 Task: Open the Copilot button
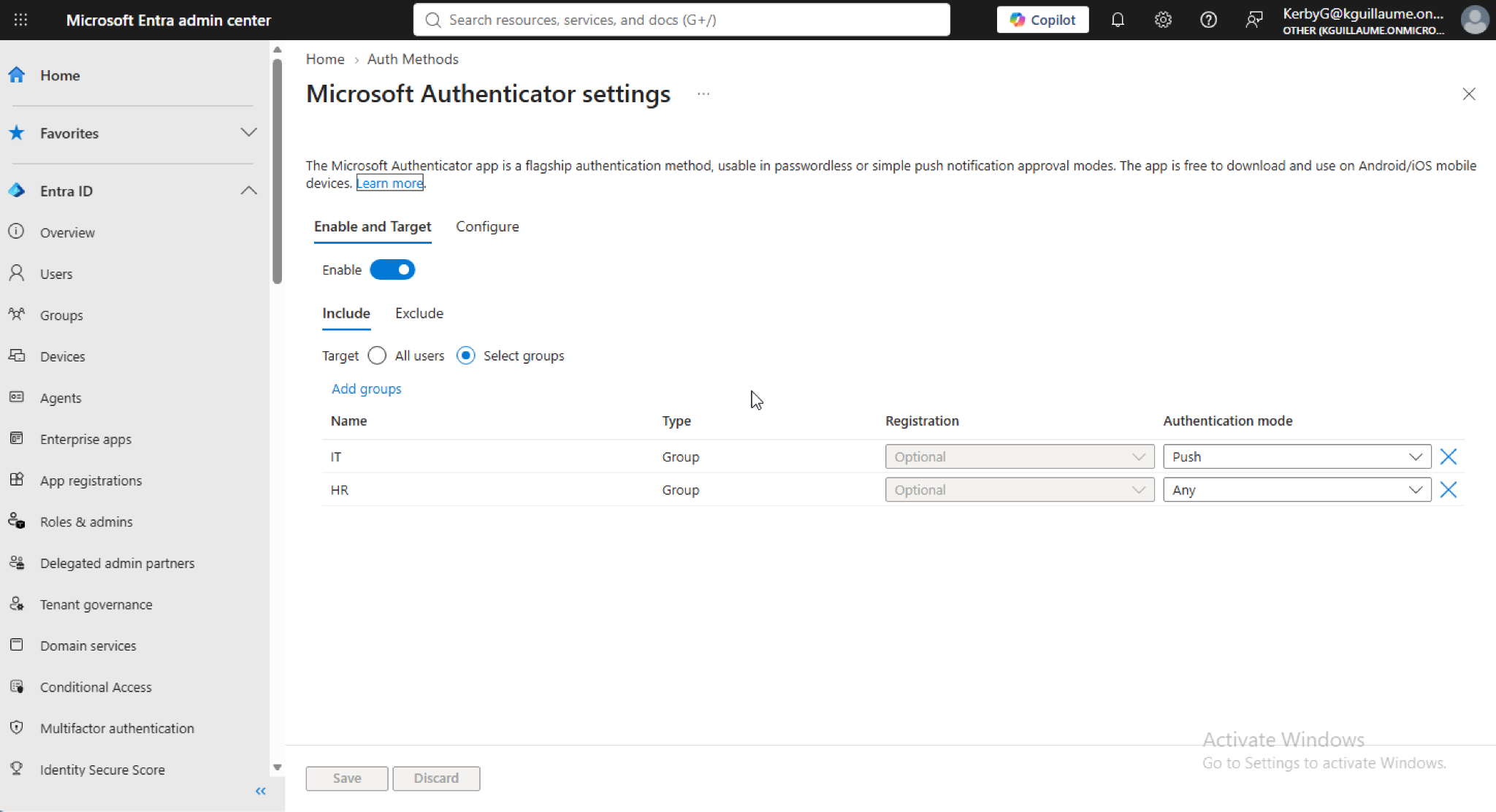pos(1042,20)
